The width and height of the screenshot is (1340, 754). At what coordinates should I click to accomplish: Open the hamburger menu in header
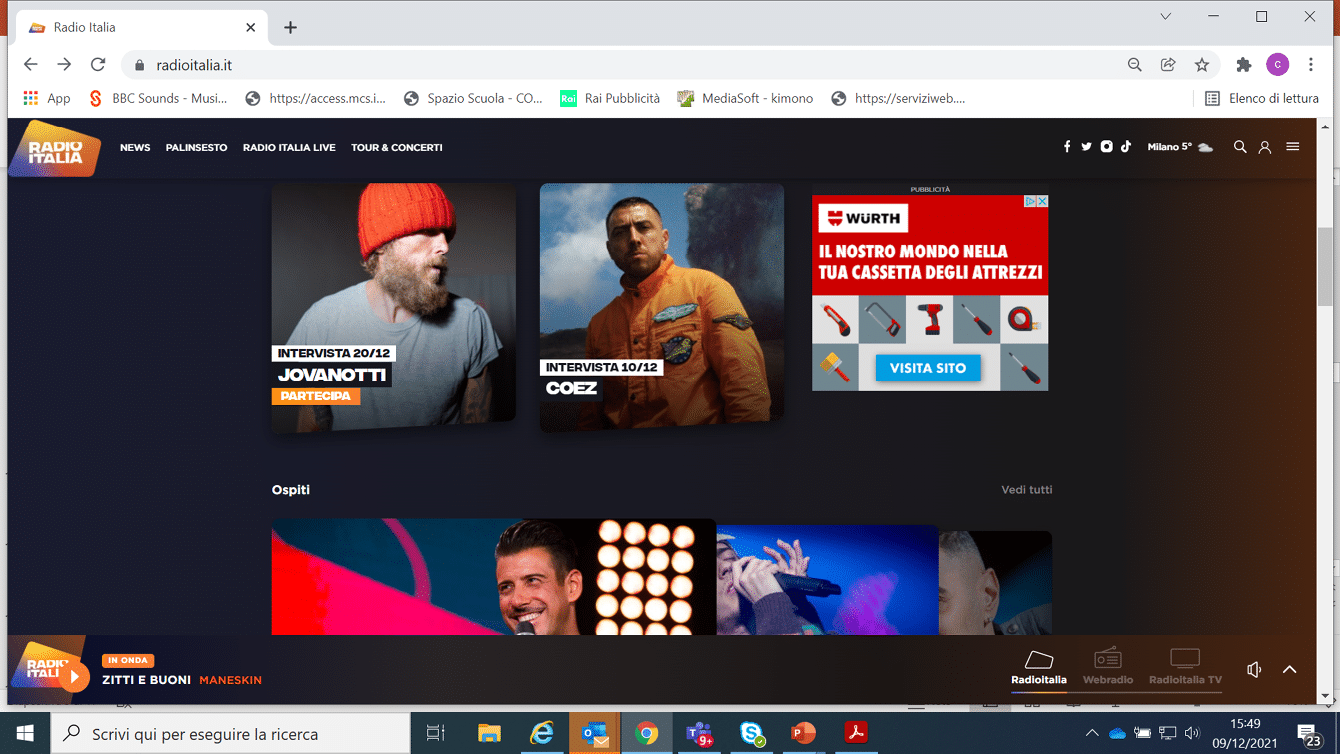[1293, 147]
